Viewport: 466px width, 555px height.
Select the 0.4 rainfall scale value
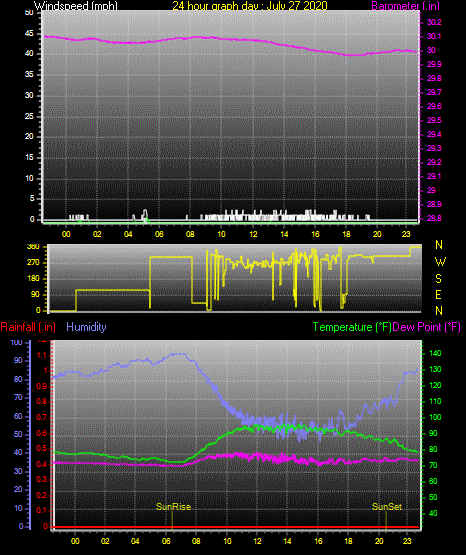click(x=42, y=464)
